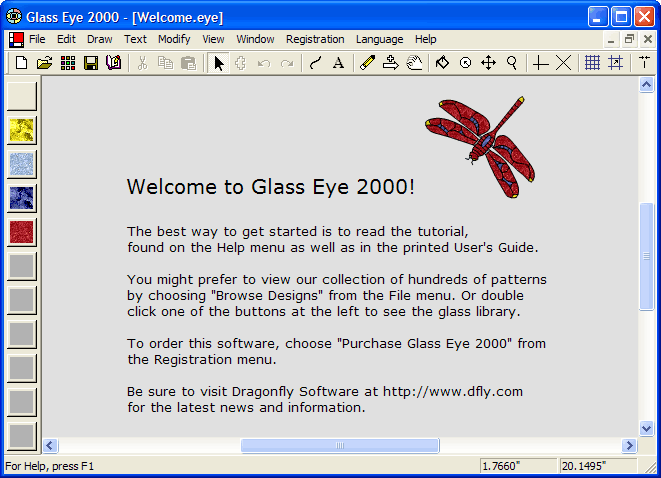Open the Text menu
Screen dimensions: 661x478
(x=135, y=39)
